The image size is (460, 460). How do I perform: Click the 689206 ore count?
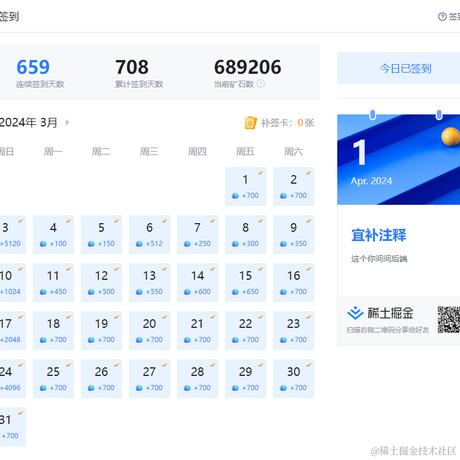tap(248, 67)
